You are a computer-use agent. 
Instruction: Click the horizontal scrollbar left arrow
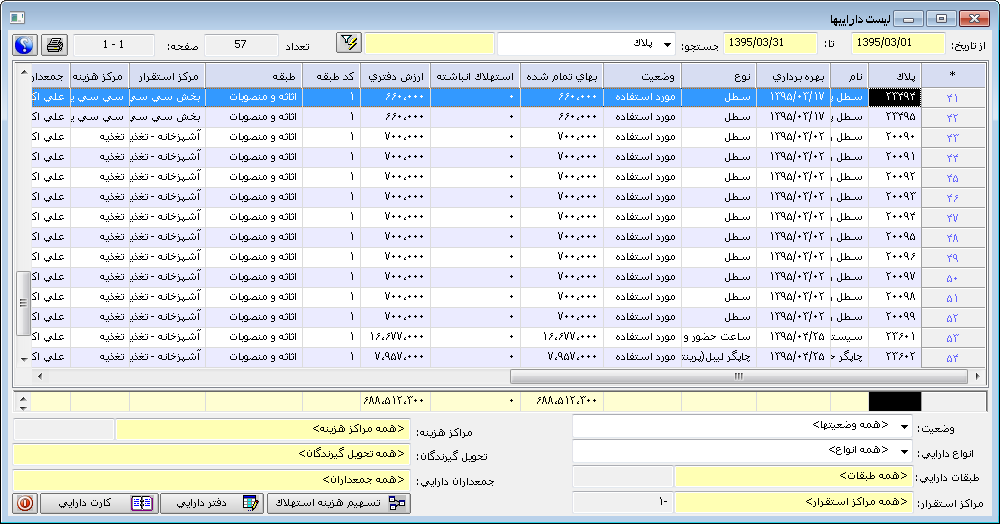pos(40,376)
